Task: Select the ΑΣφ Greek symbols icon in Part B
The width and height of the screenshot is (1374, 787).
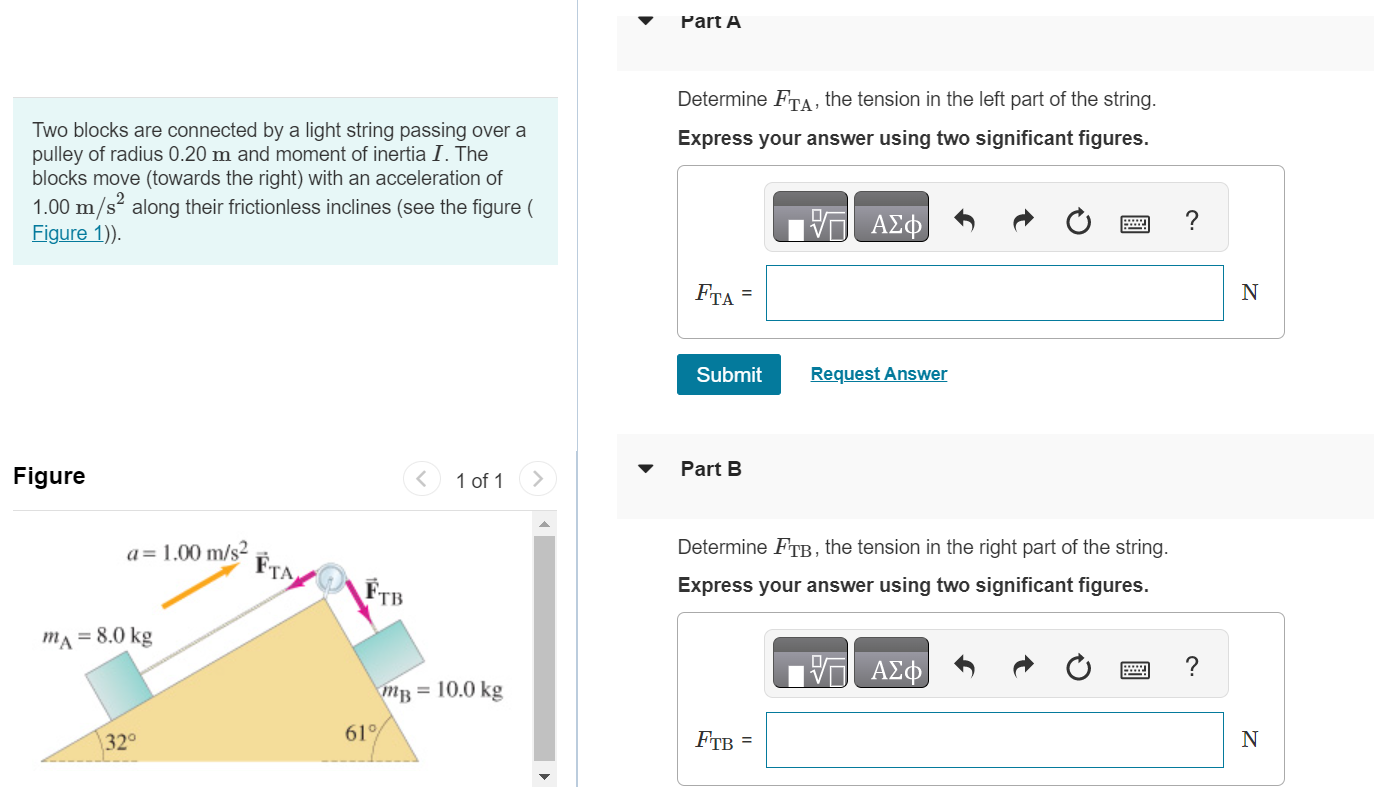Action: 890,662
